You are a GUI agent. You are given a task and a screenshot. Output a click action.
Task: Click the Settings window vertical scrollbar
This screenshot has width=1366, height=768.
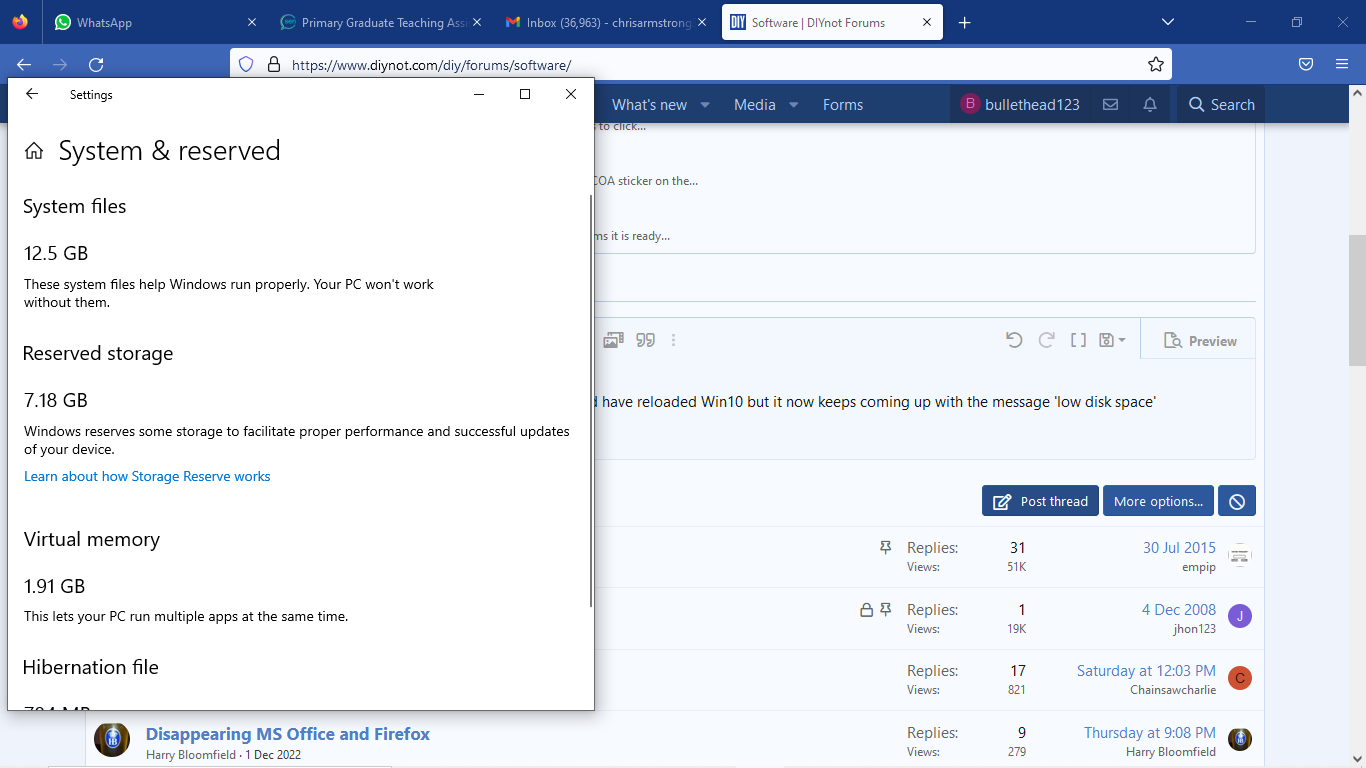point(591,400)
